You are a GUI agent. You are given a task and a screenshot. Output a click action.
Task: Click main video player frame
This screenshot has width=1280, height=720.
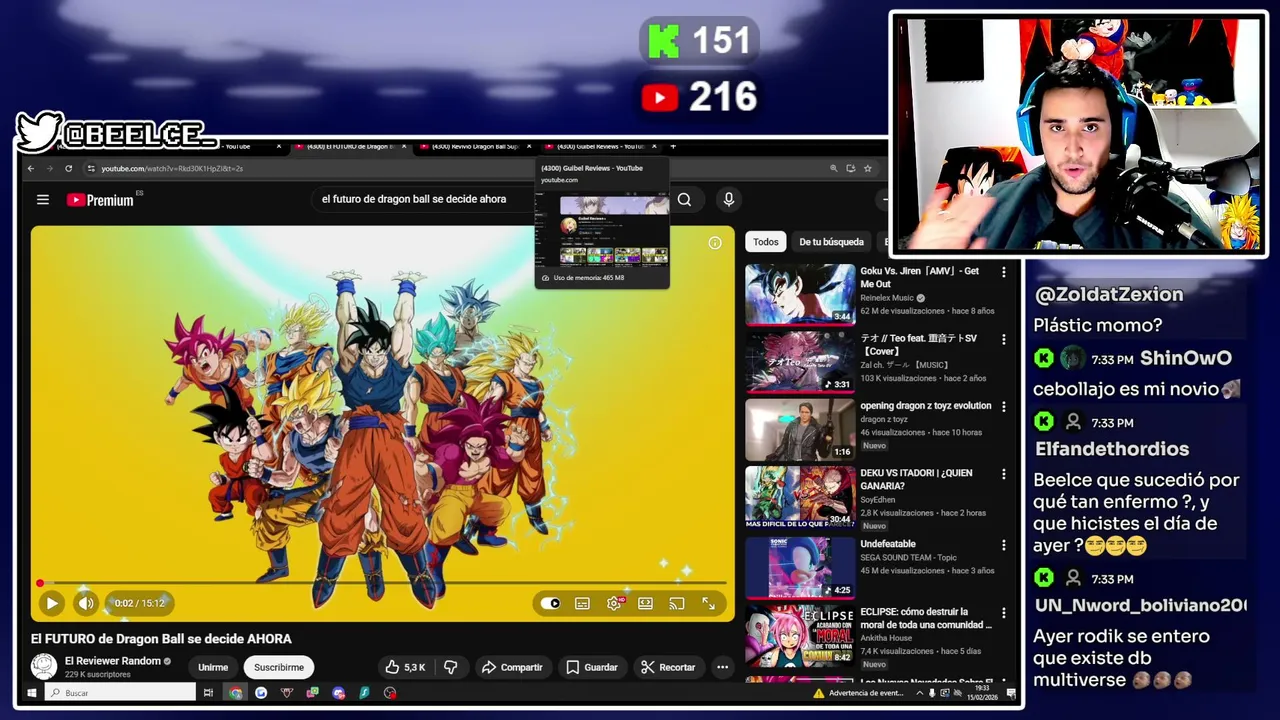pos(383,423)
